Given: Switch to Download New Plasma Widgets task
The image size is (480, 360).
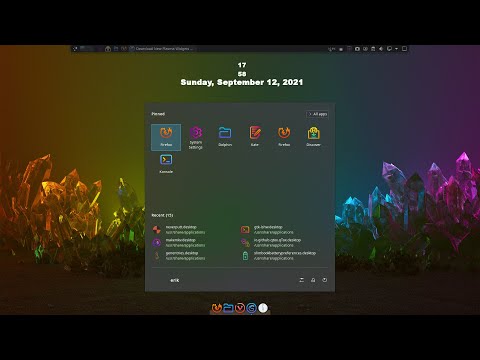Looking at the screenshot, I should point(161,49).
